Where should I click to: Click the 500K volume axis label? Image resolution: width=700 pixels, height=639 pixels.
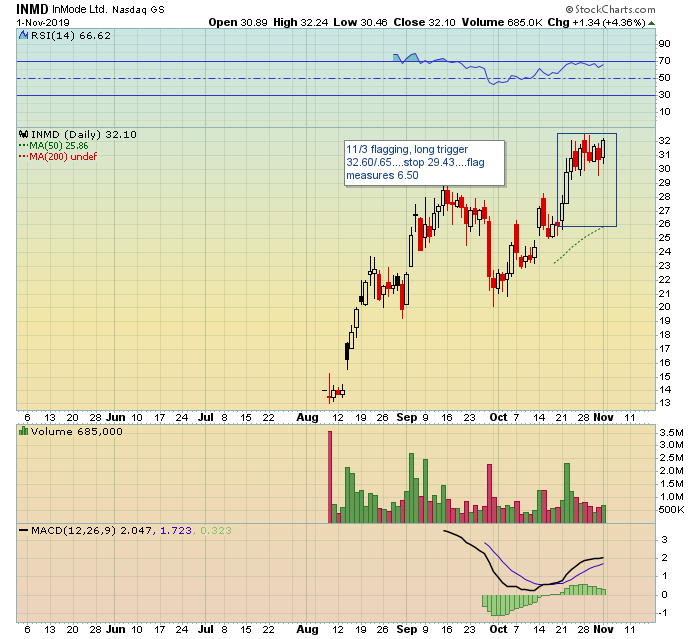coord(671,510)
